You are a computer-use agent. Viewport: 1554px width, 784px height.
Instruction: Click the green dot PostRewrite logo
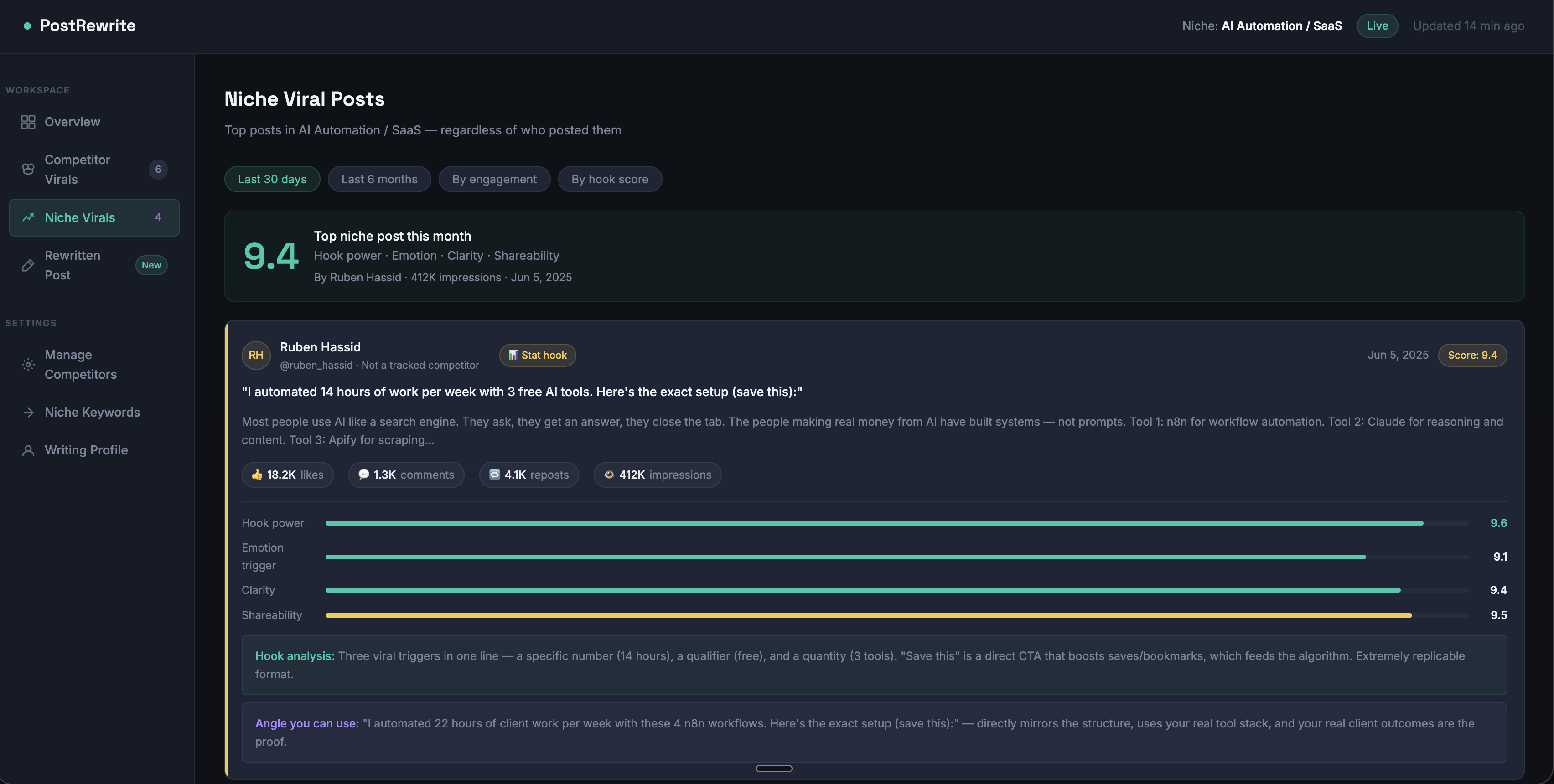pos(27,26)
